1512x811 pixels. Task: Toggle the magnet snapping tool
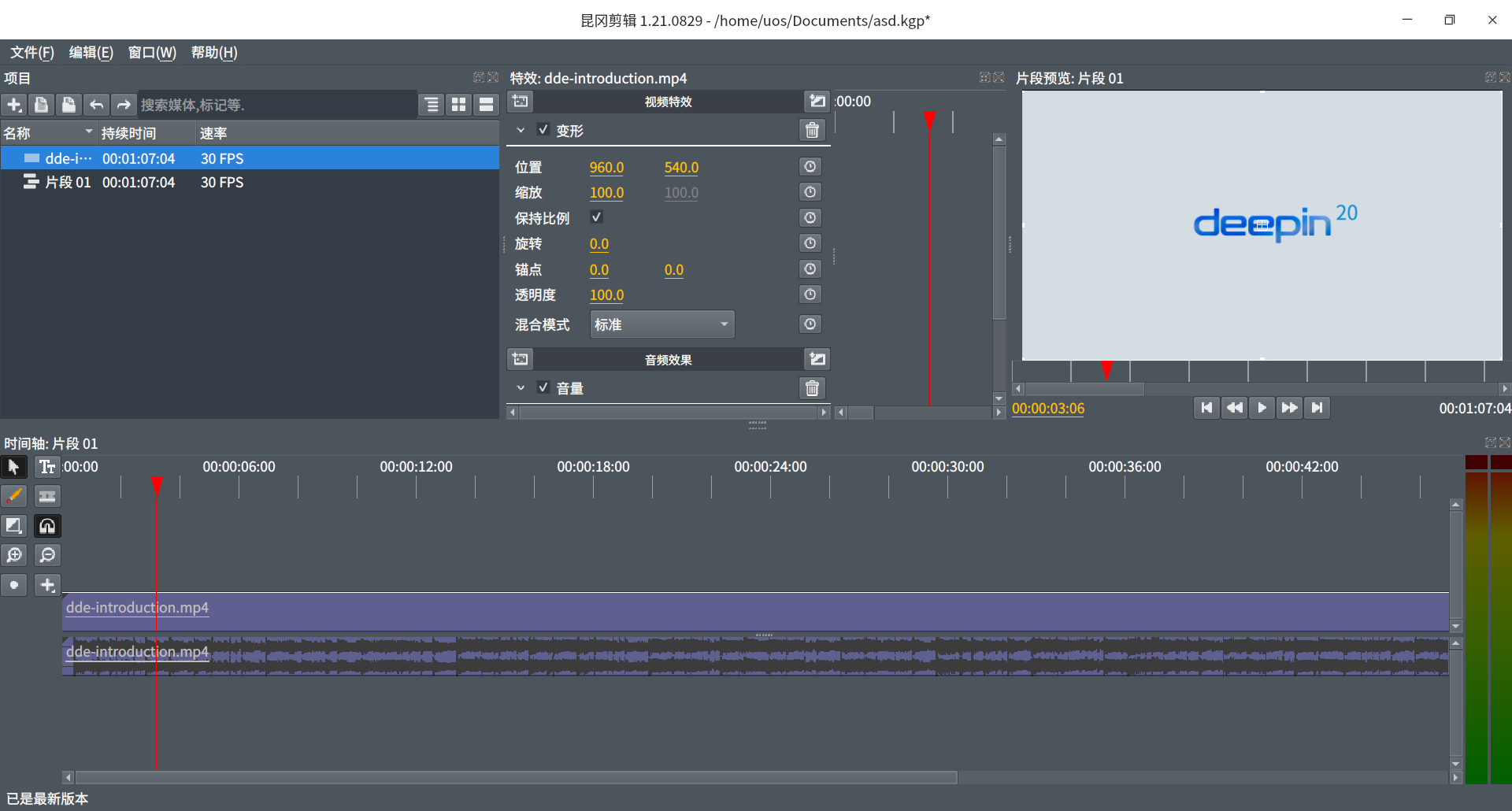click(x=47, y=526)
